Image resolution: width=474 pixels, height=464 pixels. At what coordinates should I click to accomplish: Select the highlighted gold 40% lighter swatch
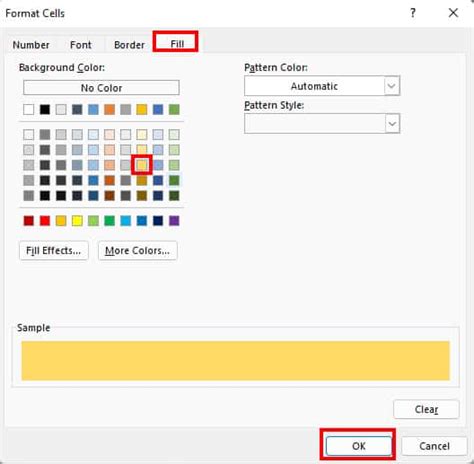click(x=142, y=165)
